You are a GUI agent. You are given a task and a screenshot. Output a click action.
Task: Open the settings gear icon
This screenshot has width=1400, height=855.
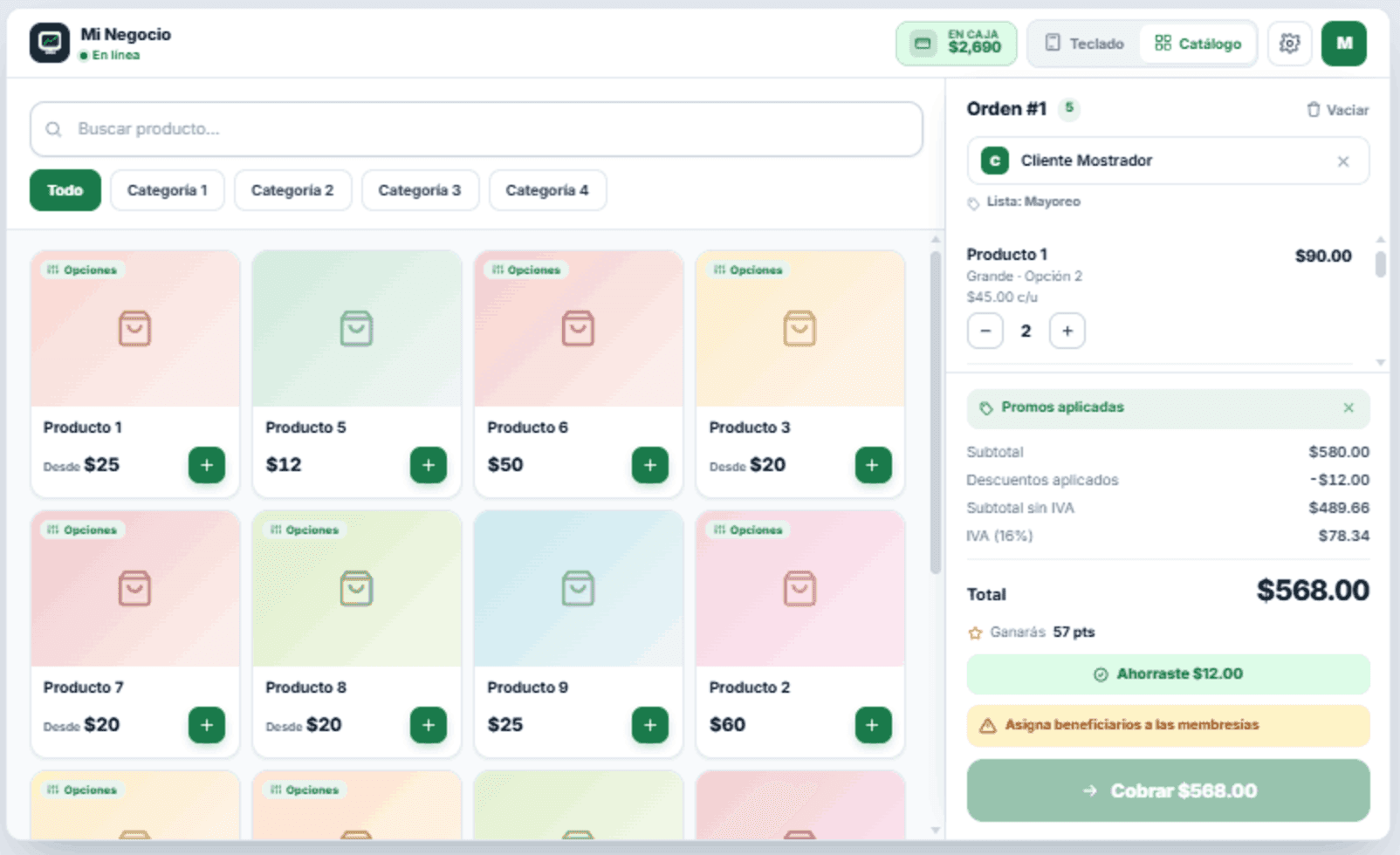pyautogui.click(x=1289, y=44)
